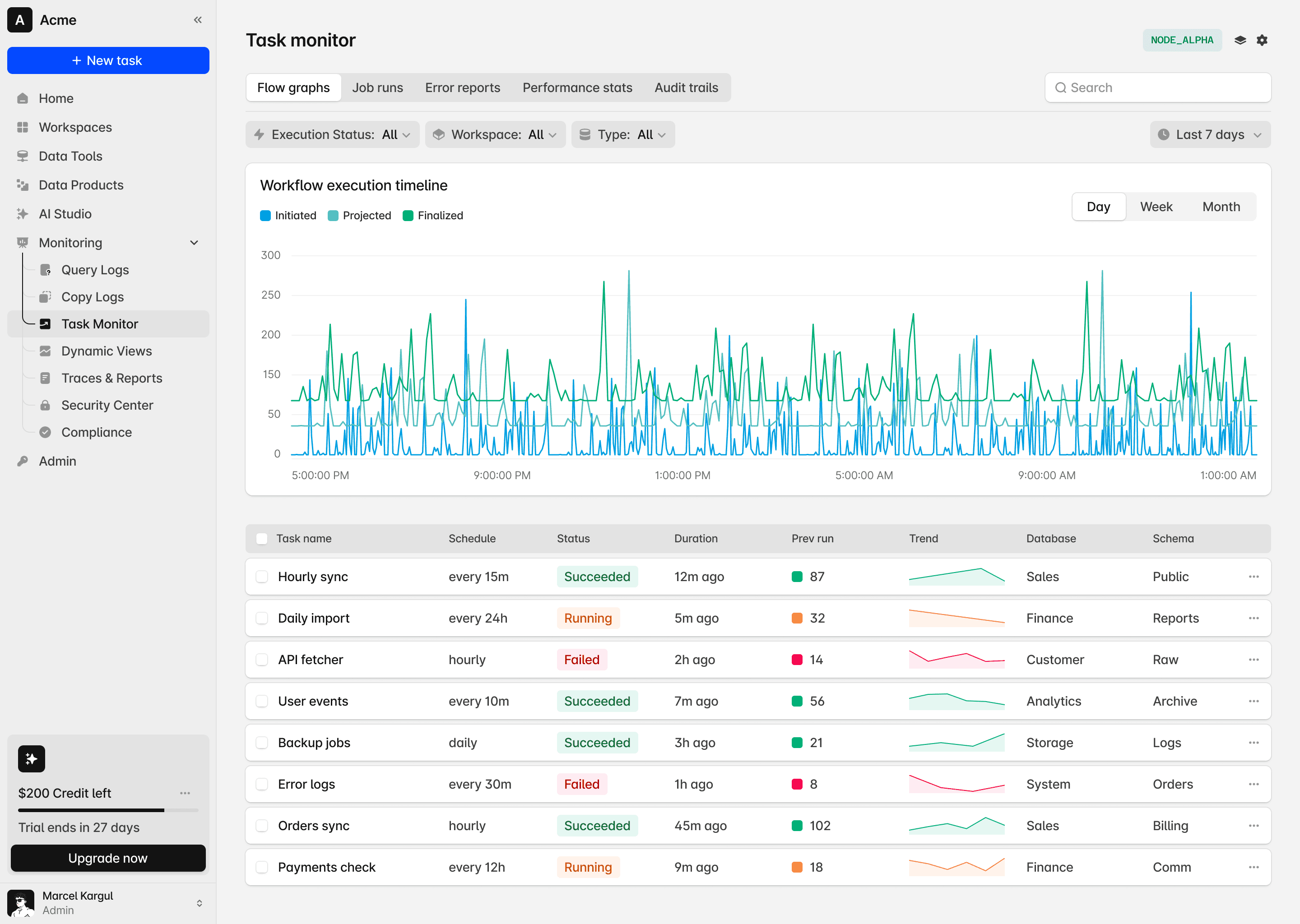Click the credit card ellipsis menu
Viewport: 1300px width, 924px height.
click(185, 793)
